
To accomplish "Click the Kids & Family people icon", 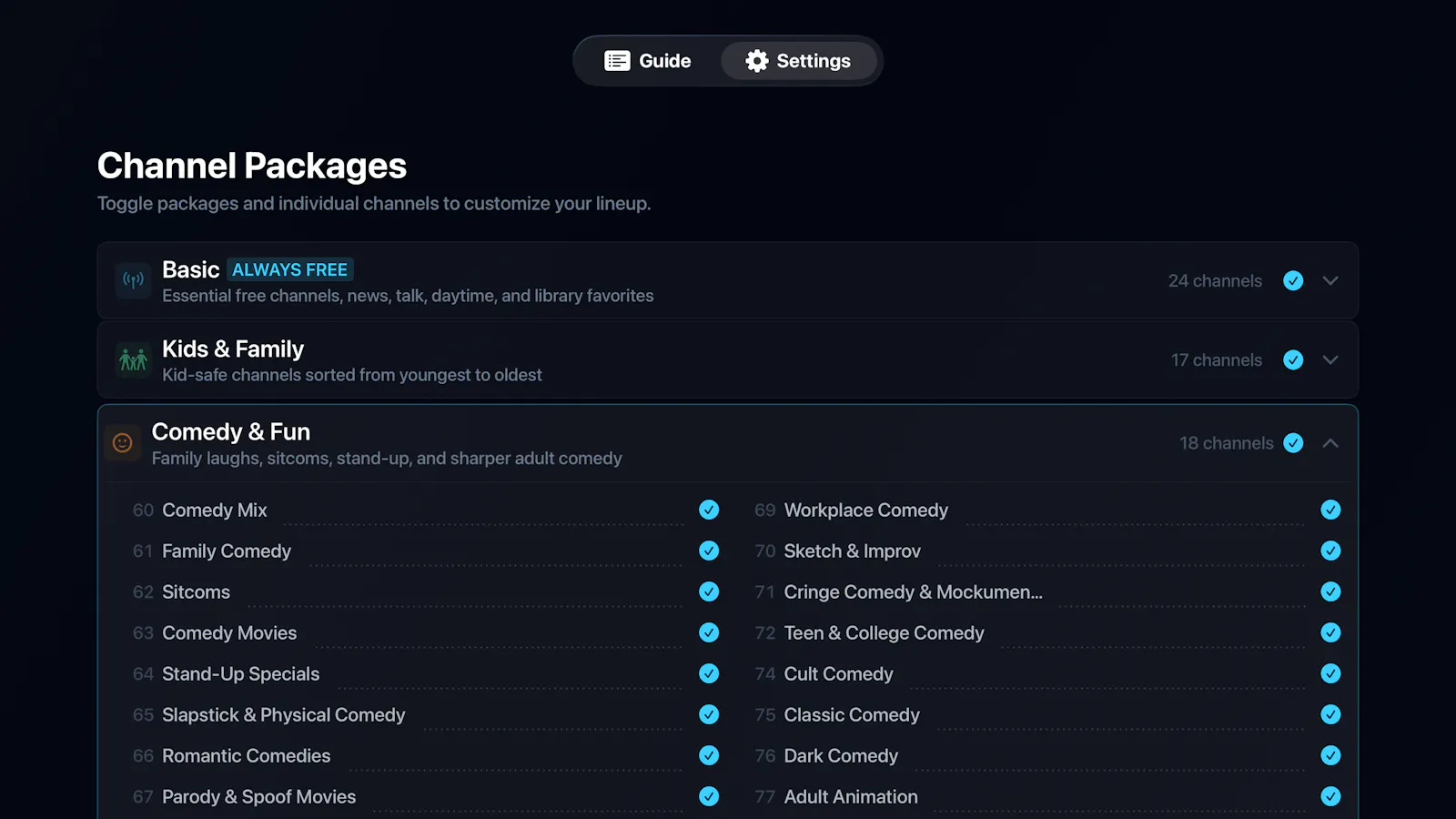I will tap(134, 359).
